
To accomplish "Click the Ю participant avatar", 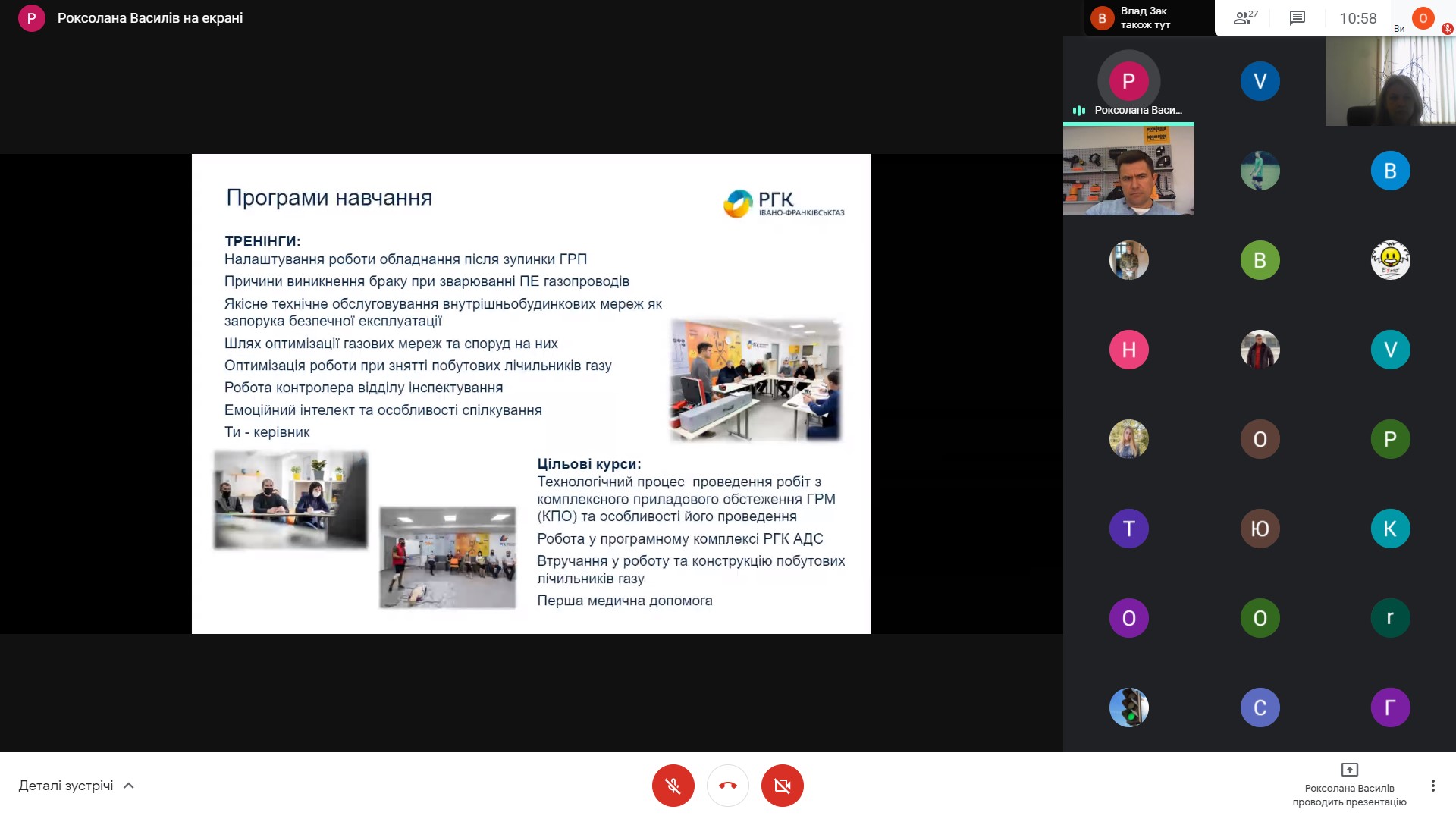I will tap(1260, 529).
